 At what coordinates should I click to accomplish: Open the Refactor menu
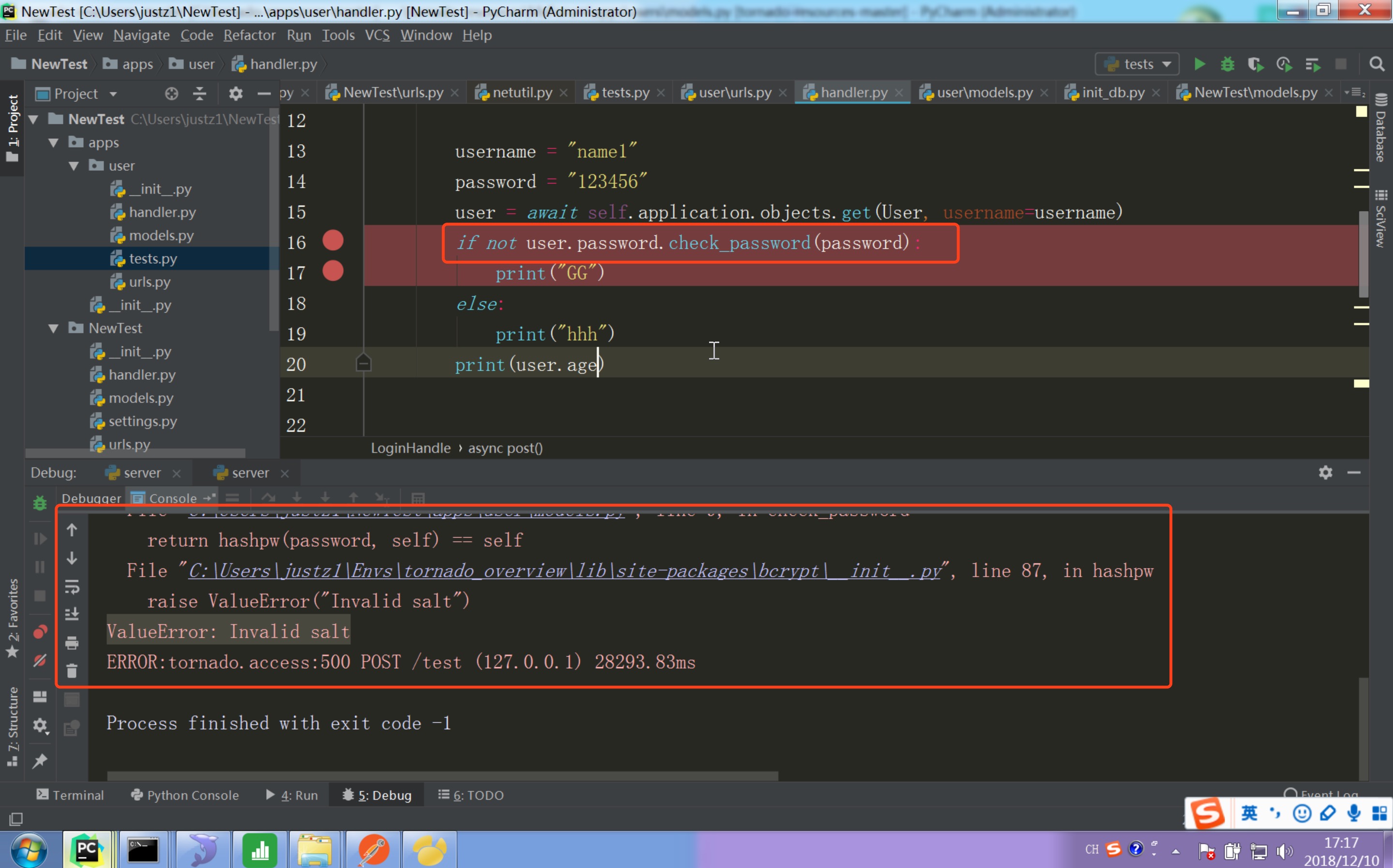point(249,35)
